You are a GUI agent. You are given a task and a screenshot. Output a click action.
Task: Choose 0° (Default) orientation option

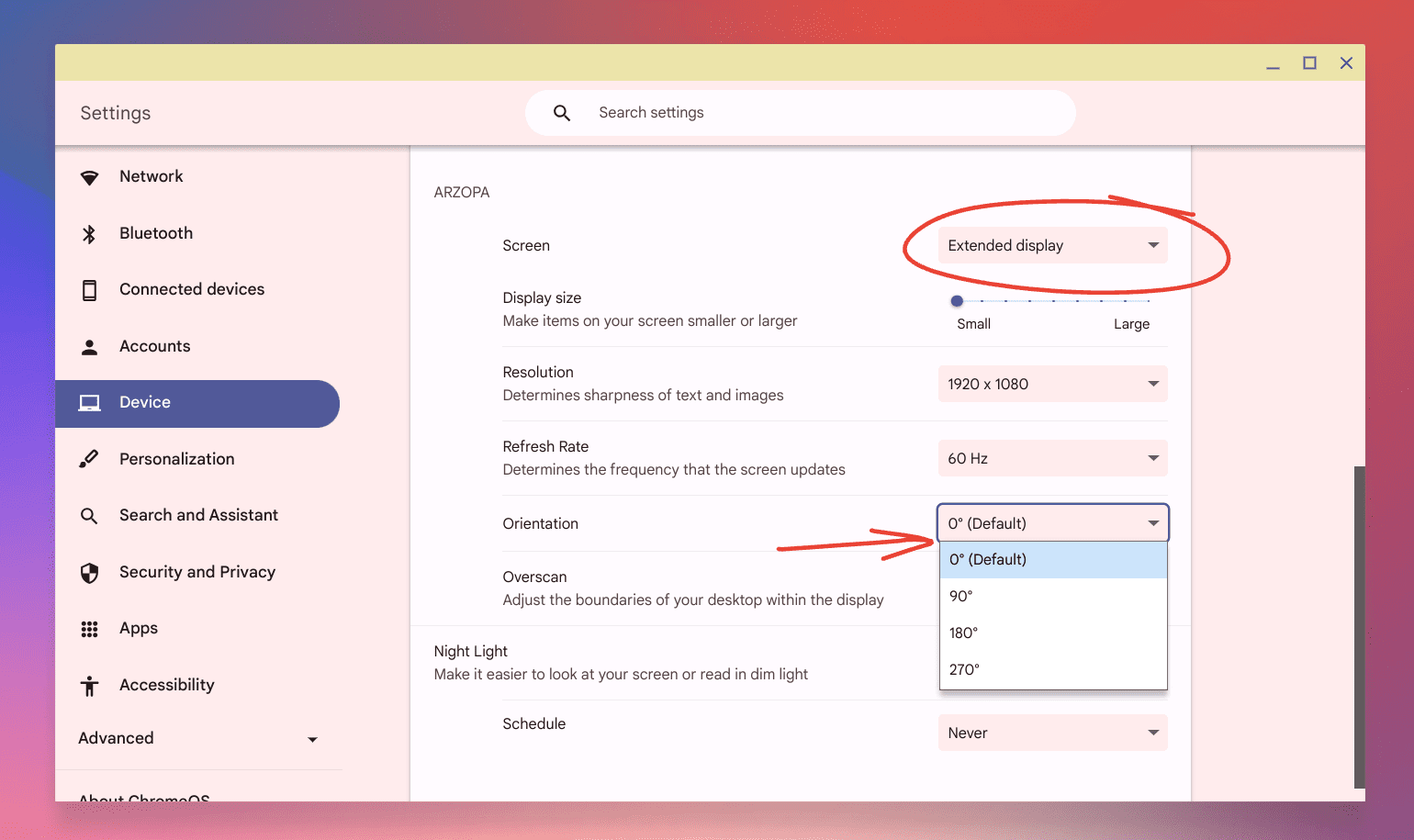click(x=1053, y=560)
